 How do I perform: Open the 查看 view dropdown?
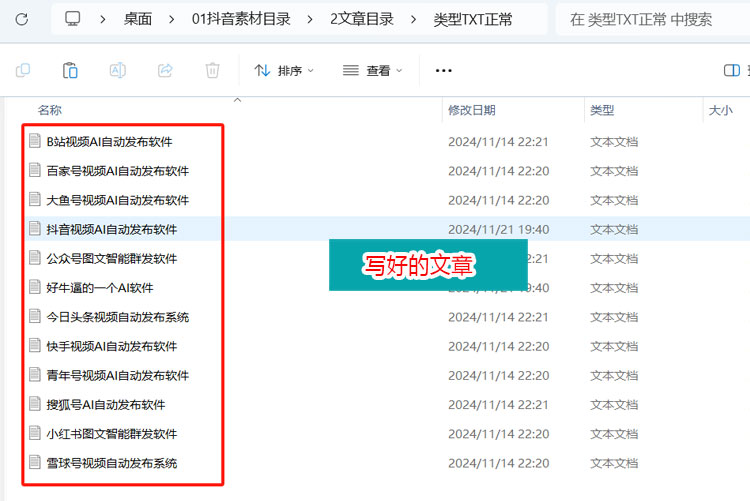pos(373,71)
